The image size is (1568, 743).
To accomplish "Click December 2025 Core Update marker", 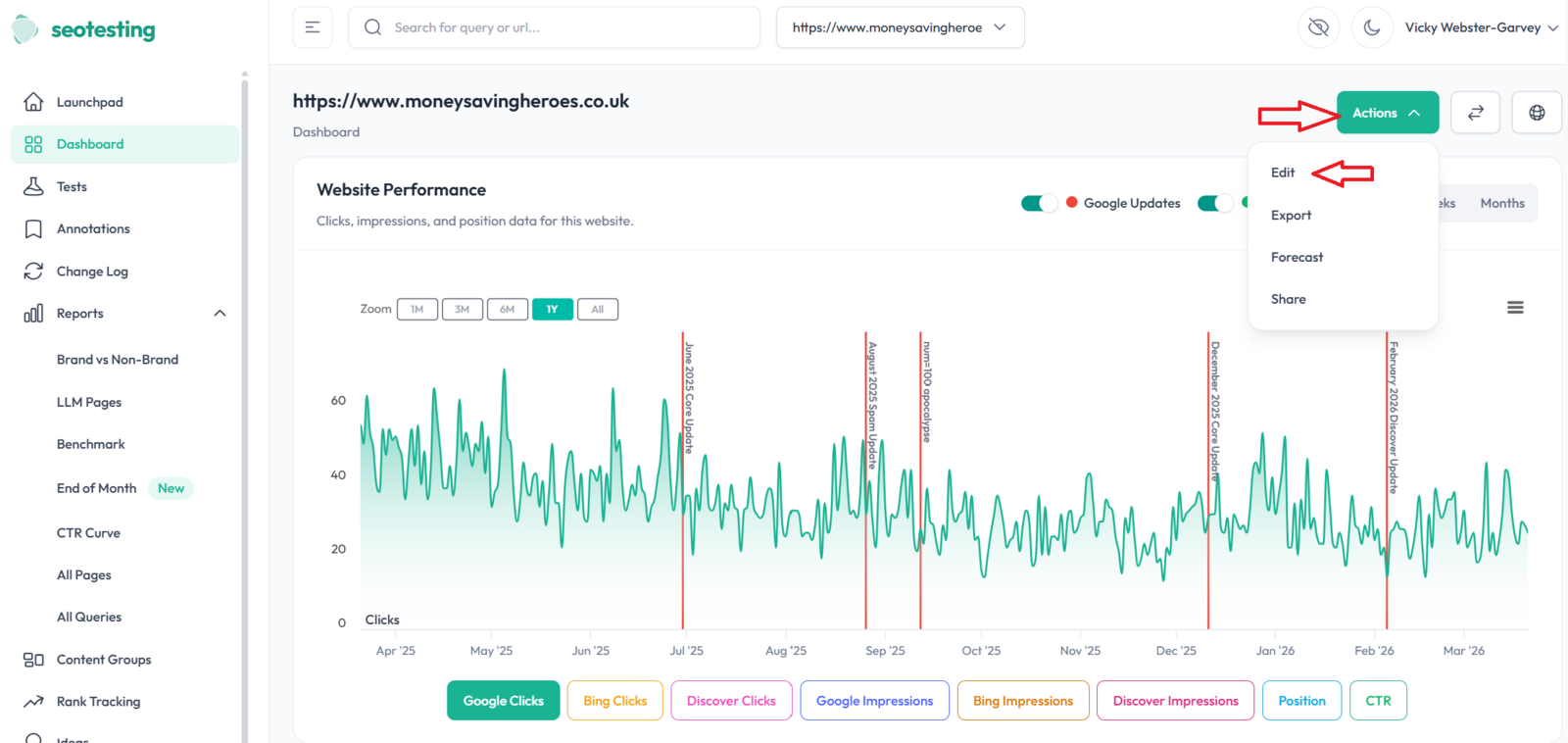I will tap(1214, 410).
